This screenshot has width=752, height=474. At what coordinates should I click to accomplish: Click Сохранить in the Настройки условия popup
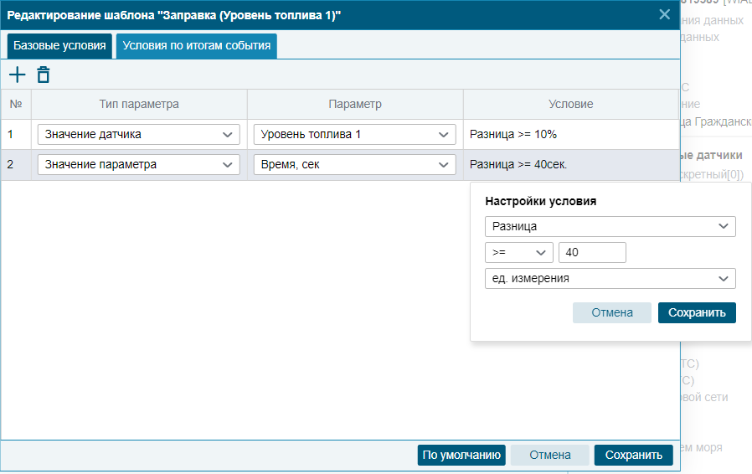coord(696,313)
